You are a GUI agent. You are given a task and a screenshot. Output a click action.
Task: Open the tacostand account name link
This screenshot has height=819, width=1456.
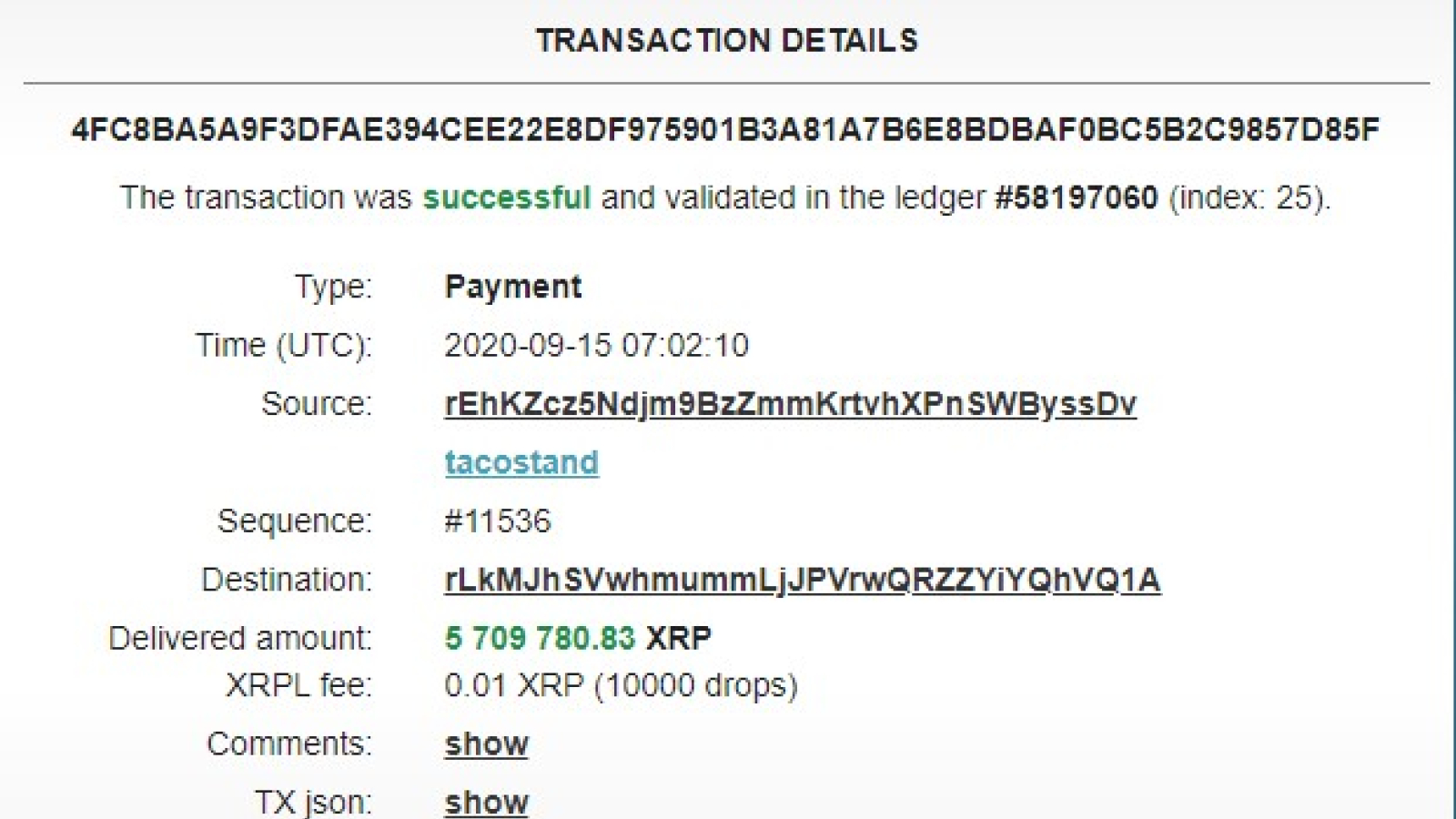pyautogui.click(x=521, y=462)
